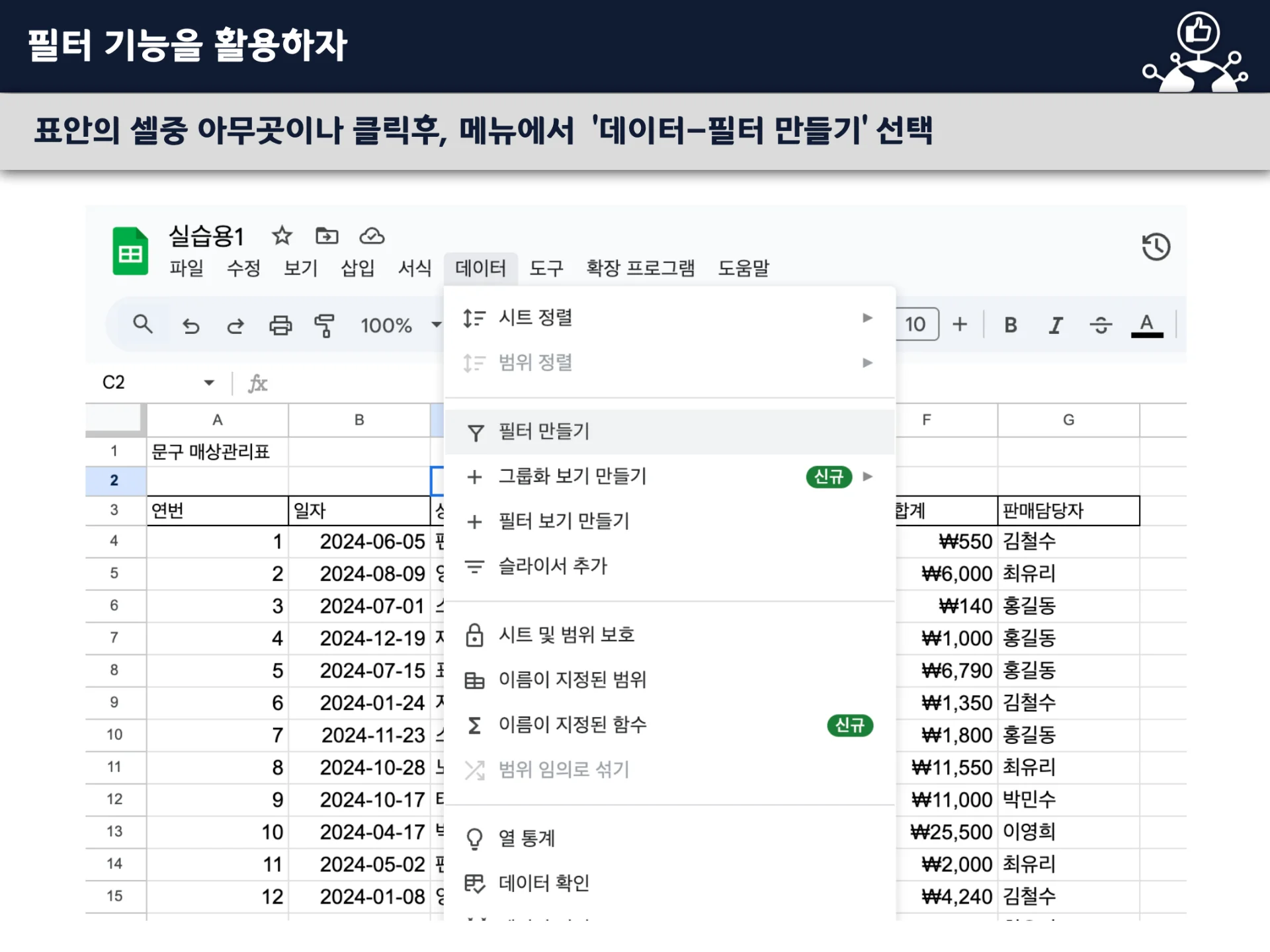This screenshot has width=1270, height=952.
Task: Click the Google Sheets home icon
Action: [130, 251]
